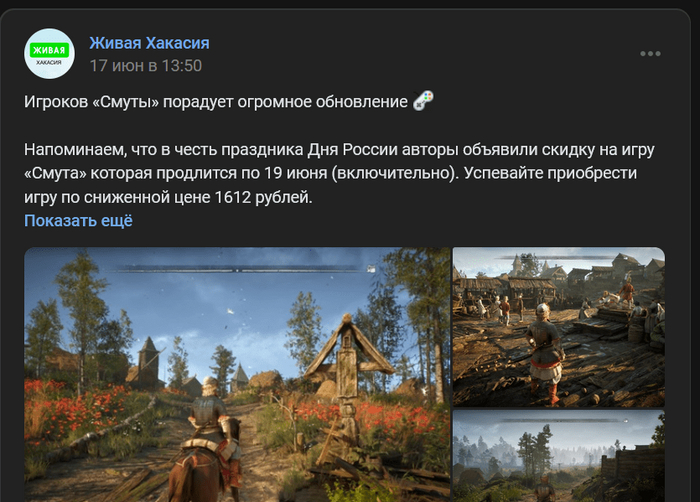Click the compass HUD bar atop the large screenshot
This screenshot has width=700, height=502.
239,269
